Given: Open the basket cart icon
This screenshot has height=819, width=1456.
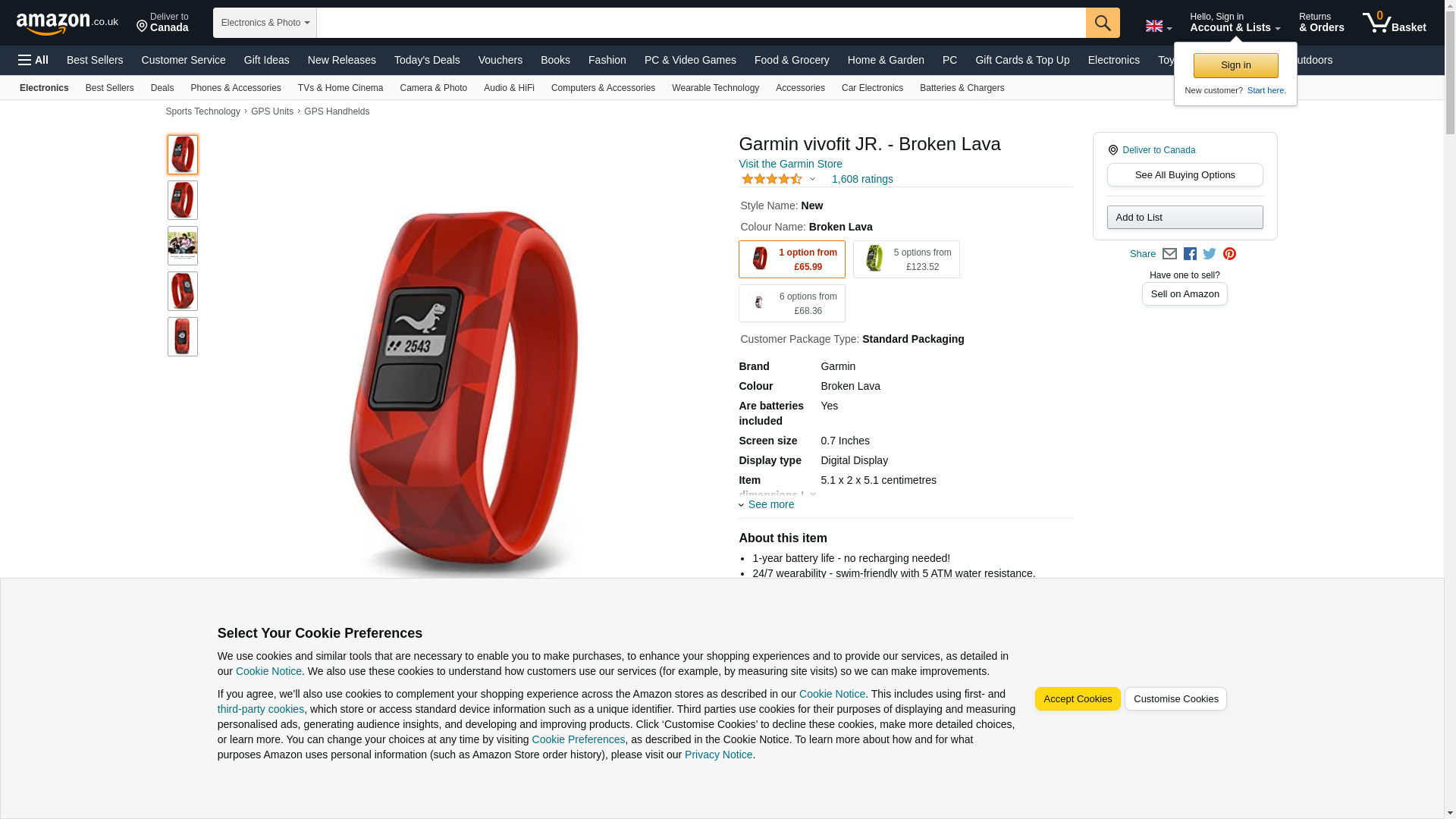Looking at the screenshot, I should pos(1394,23).
